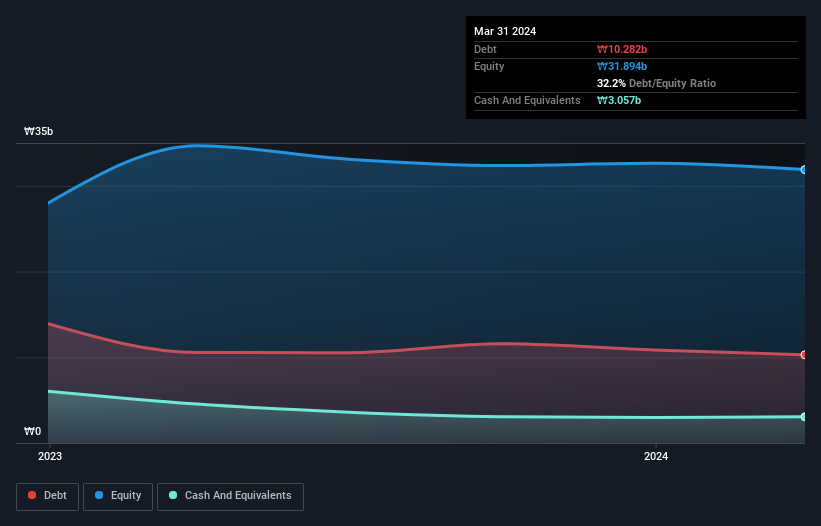821x526 pixels.
Task: Click the 2023 x-axis label
Action: [x=50, y=456]
